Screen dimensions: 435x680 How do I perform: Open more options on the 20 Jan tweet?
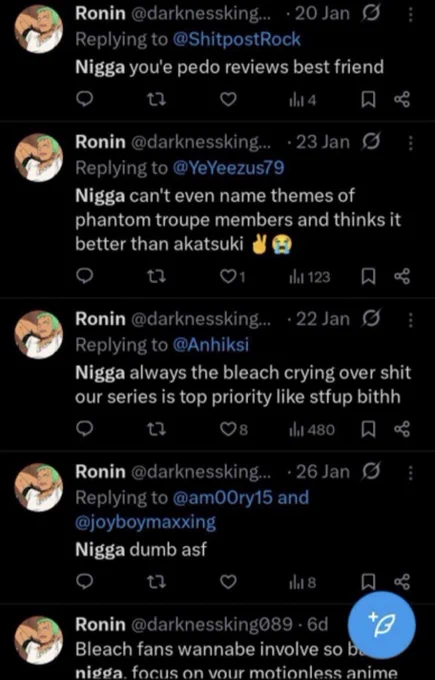pyautogui.click(x=410, y=14)
